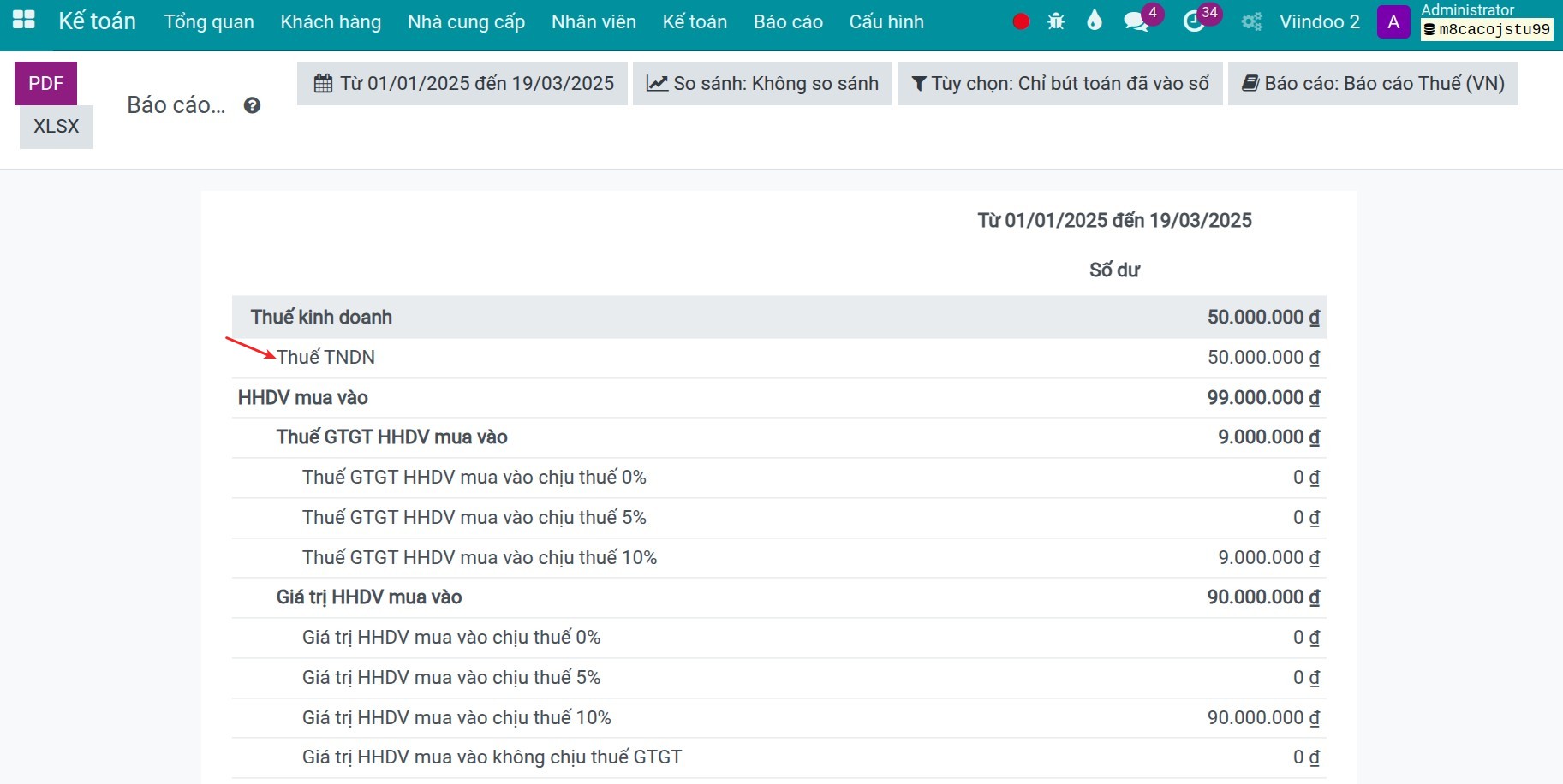
Task: Open the Tùy chọn options filter
Action: pos(1059,83)
